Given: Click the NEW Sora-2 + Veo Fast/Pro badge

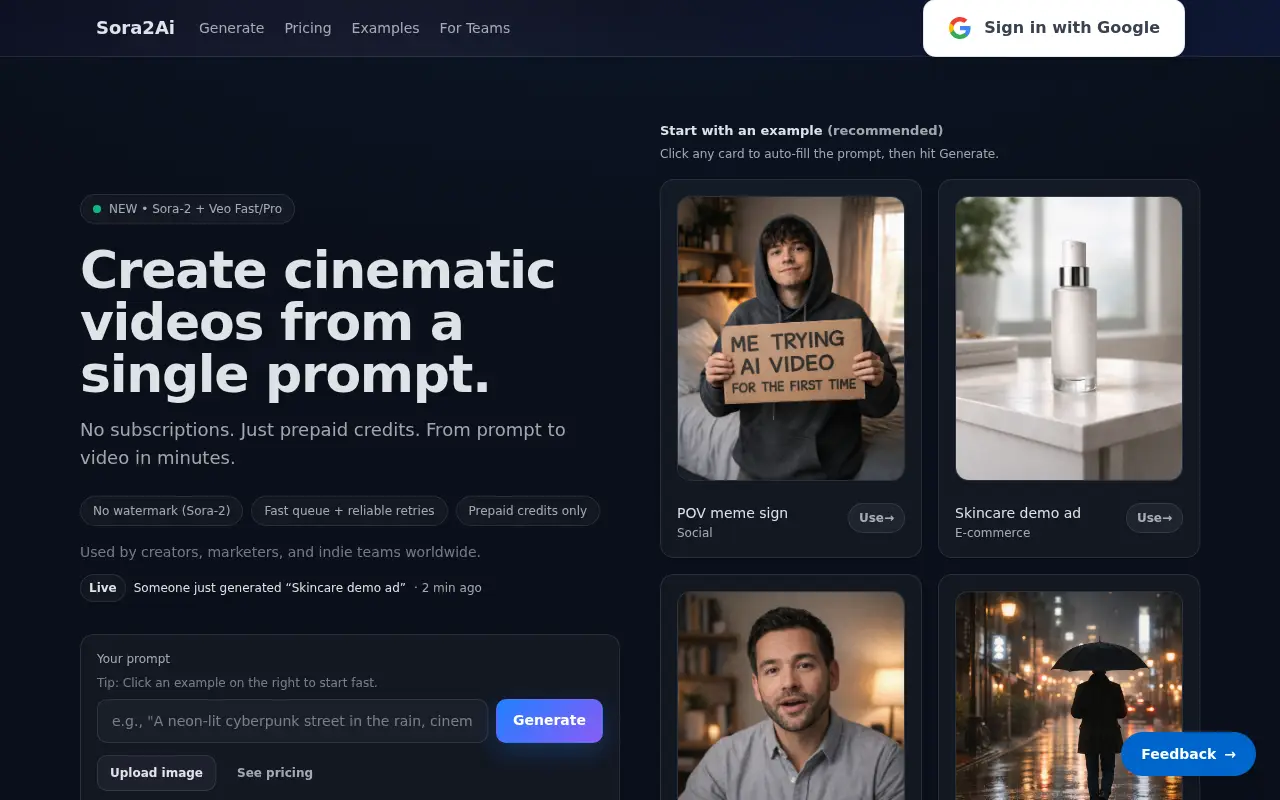Looking at the screenshot, I should click(187, 209).
